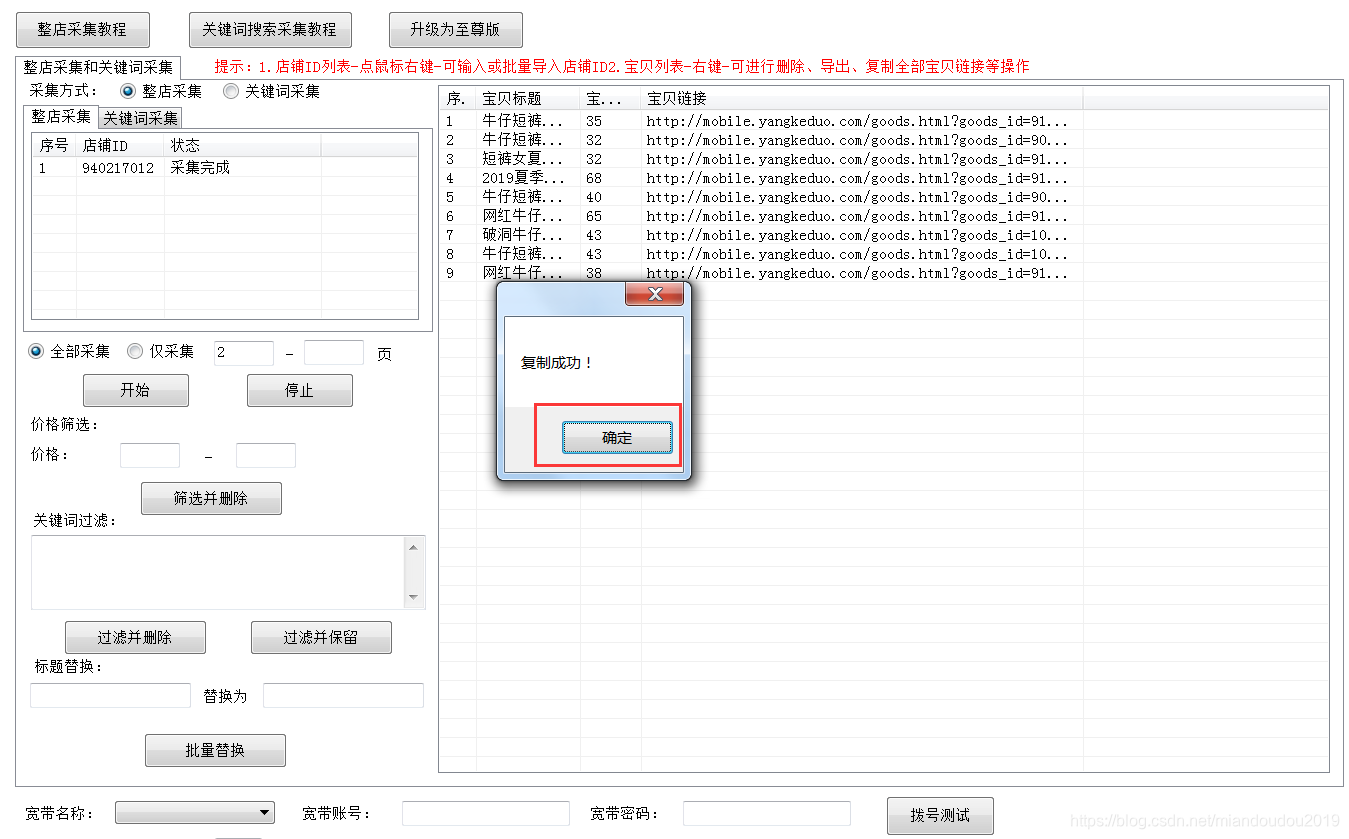Click the 宽带账号 input field
This screenshot has height=839, width=1349.
485,813
